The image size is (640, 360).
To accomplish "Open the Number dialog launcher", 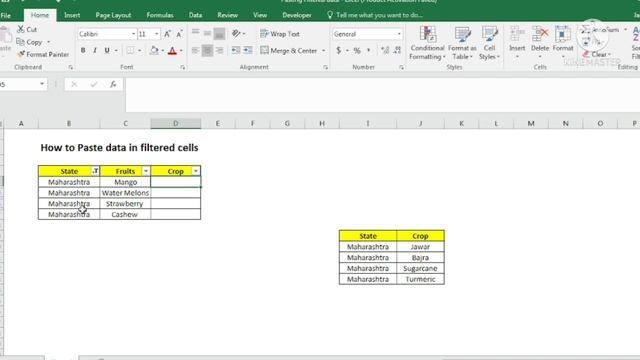I will 401,67.
